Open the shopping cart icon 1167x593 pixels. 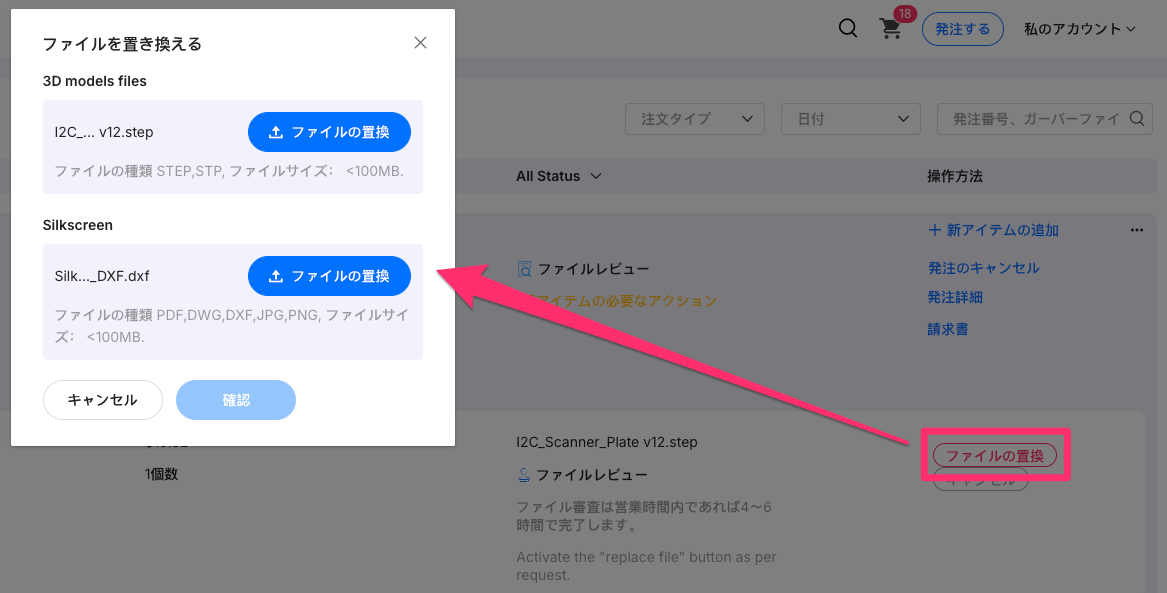pyautogui.click(x=890, y=29)
